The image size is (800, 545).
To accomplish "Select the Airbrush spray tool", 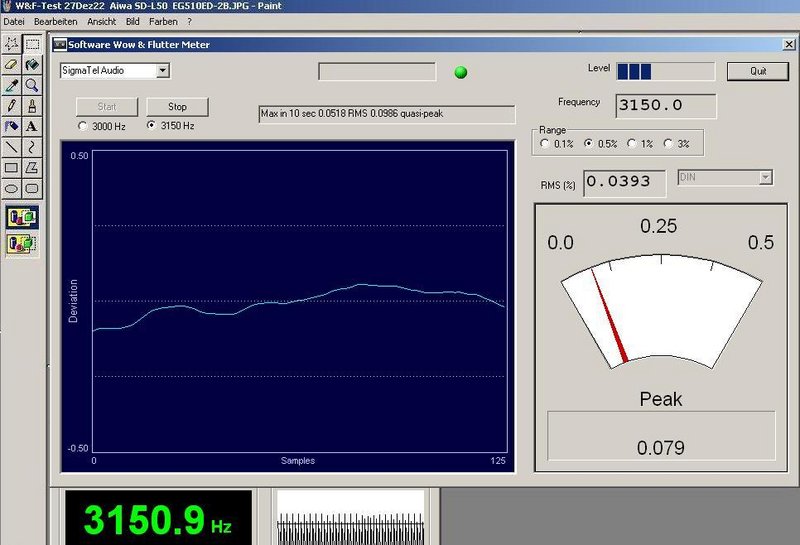I will click(x=12, y=126).
